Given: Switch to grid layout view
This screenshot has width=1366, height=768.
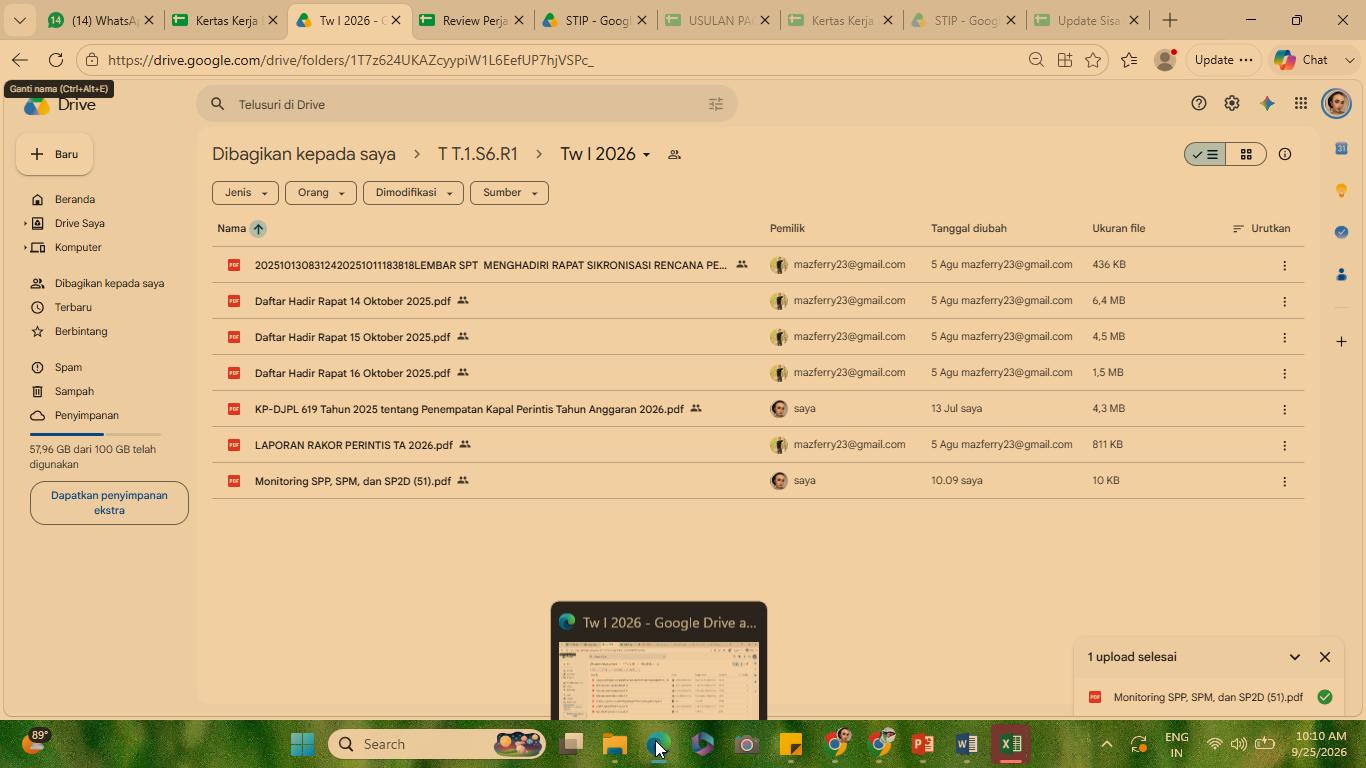Looking at the screenshot, I should coord(1246,154).
